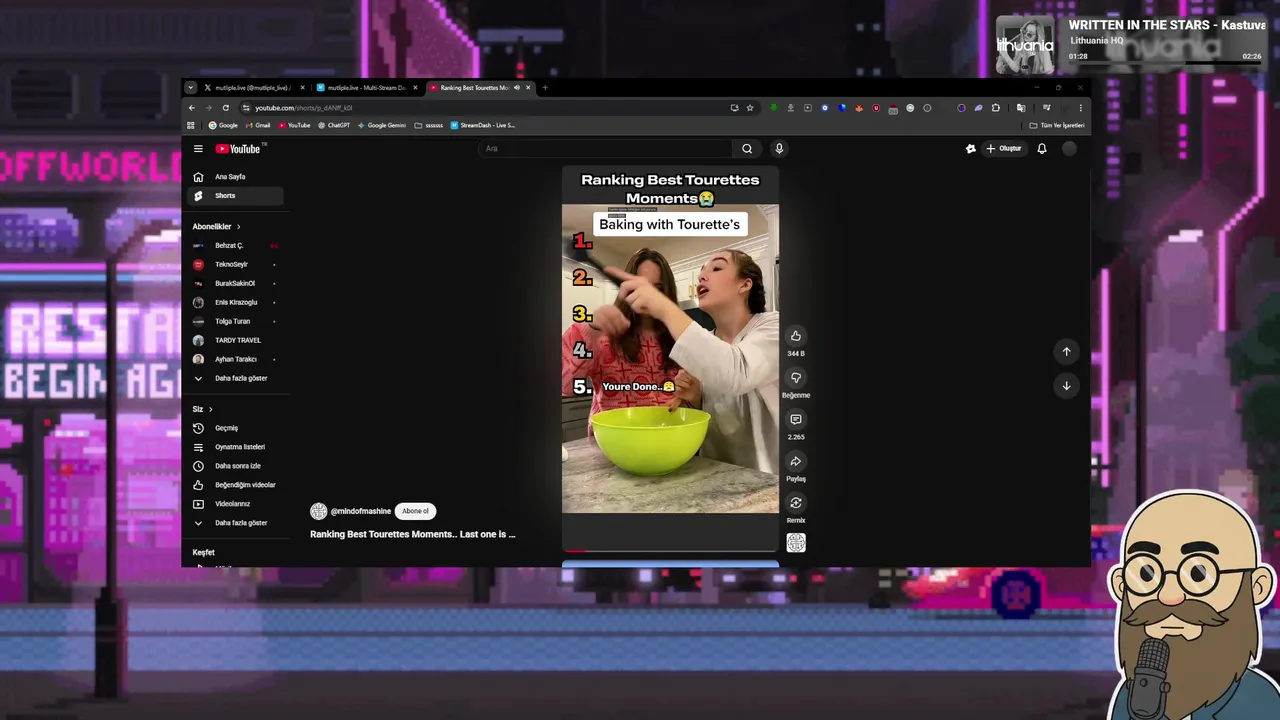Open the ssssss bookmark folder

tap(429, 126)
